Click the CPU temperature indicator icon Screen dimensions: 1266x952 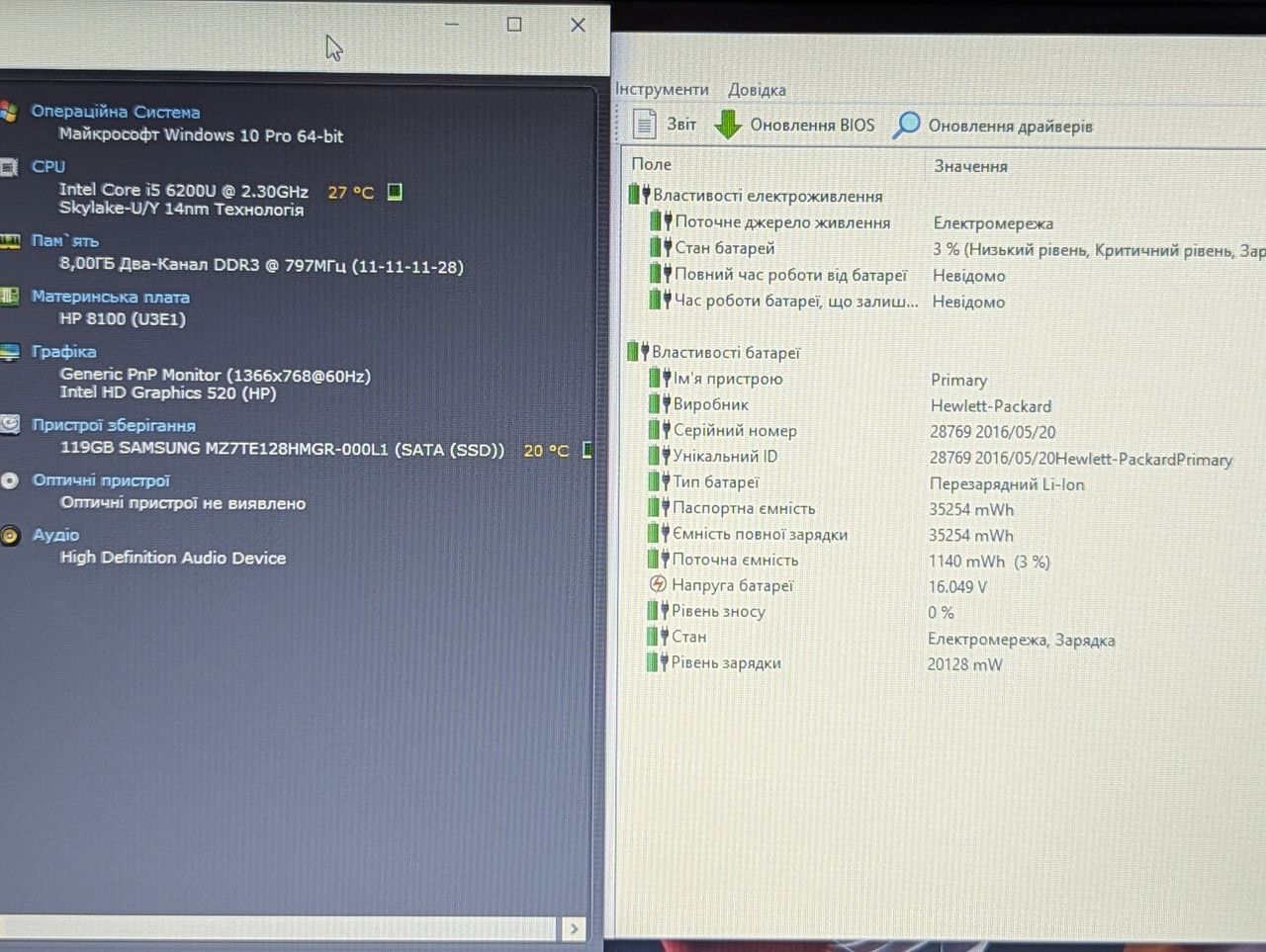point(395,191)
